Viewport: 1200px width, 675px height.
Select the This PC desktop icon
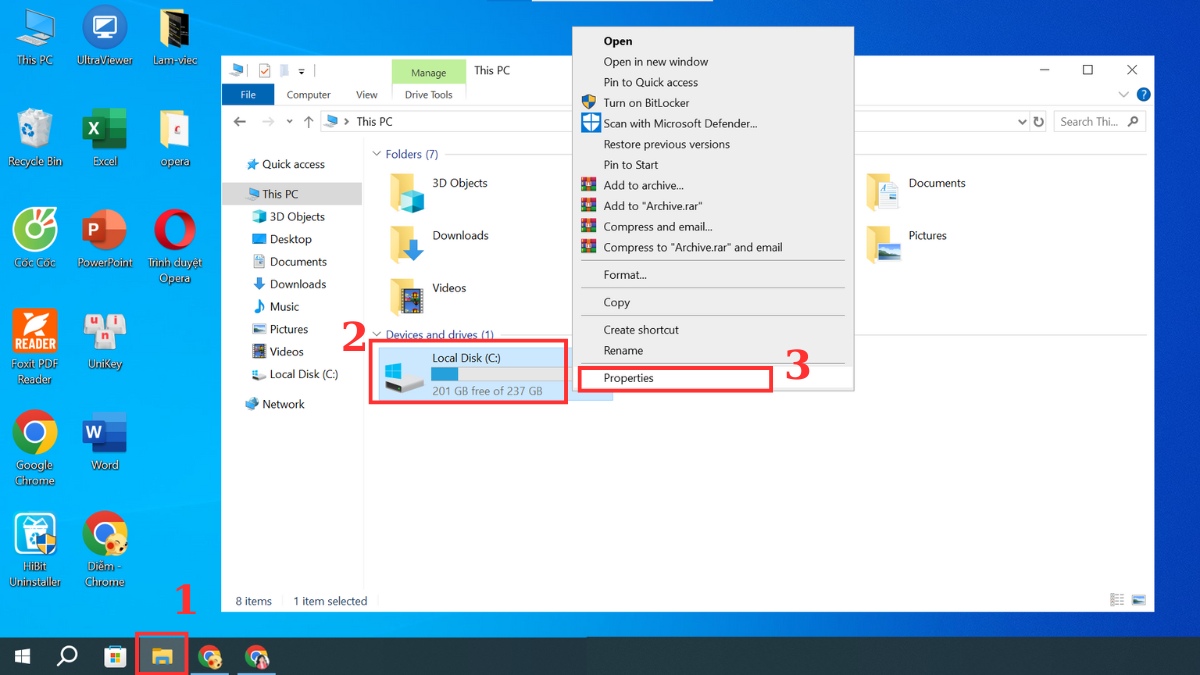tap(35, 36)
